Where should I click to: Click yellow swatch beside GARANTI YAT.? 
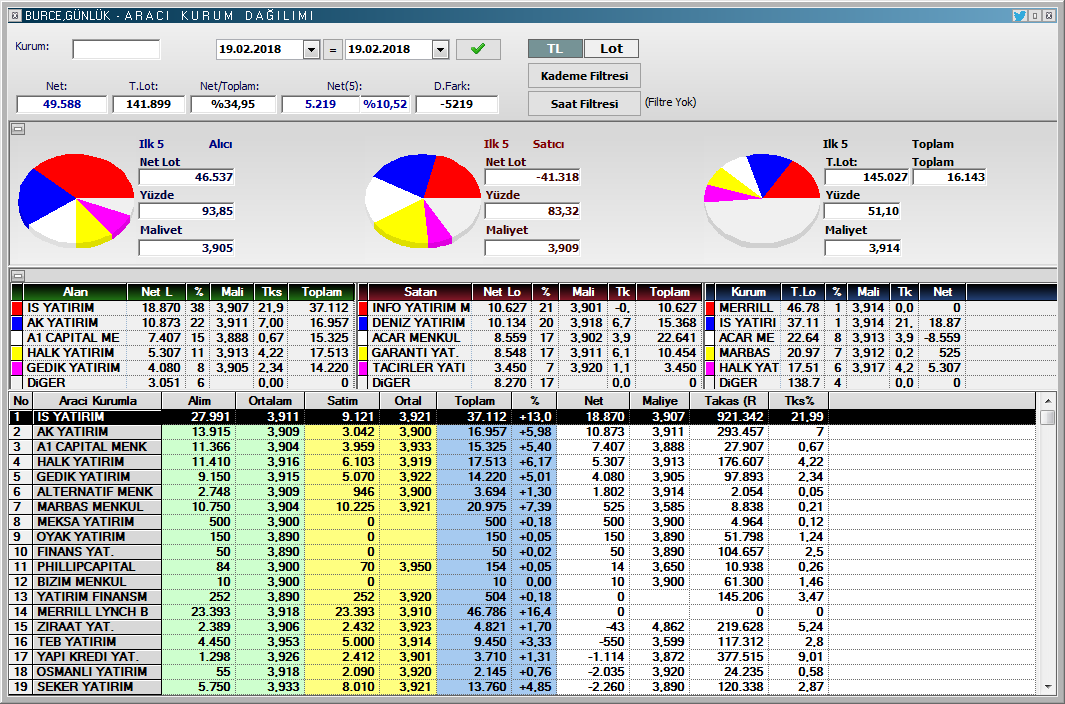click(363, 353)
